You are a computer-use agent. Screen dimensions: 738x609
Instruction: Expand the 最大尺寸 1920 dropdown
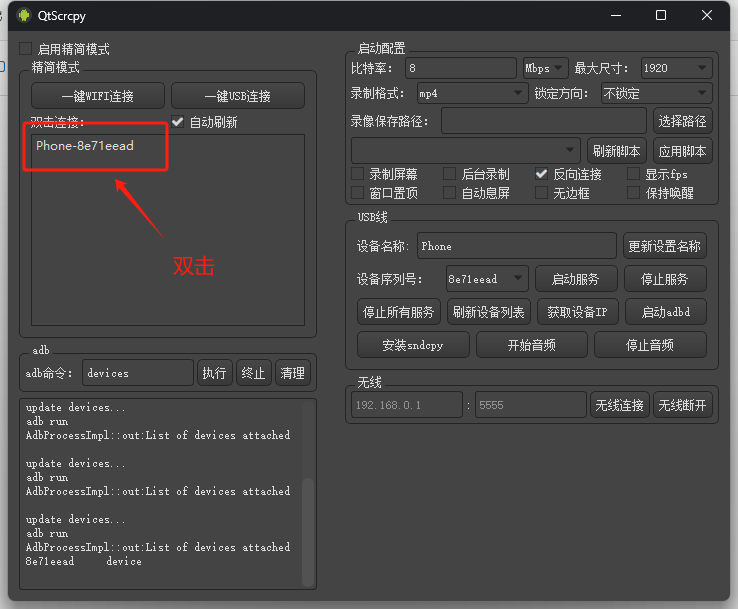point(676,68)
